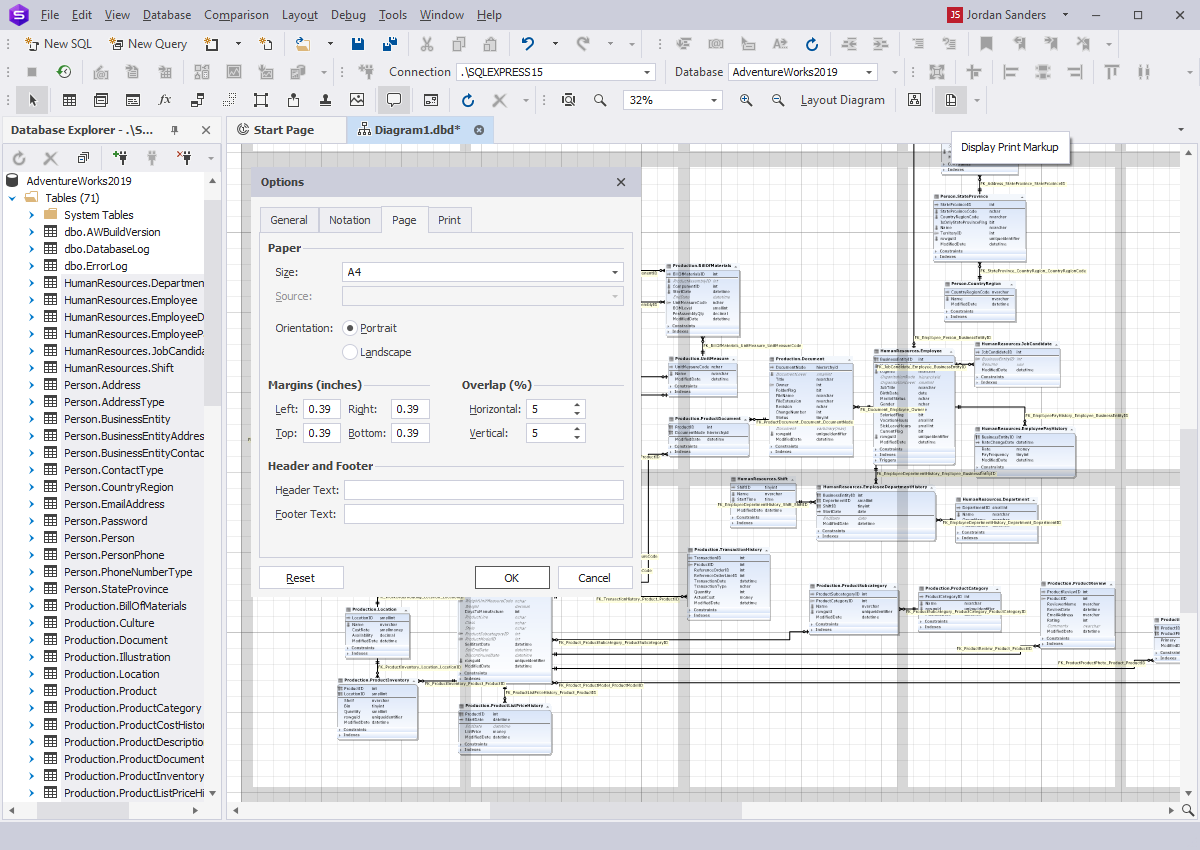Expand the Person.Address table node
The image size is (1200, 850).
point(30,385)
